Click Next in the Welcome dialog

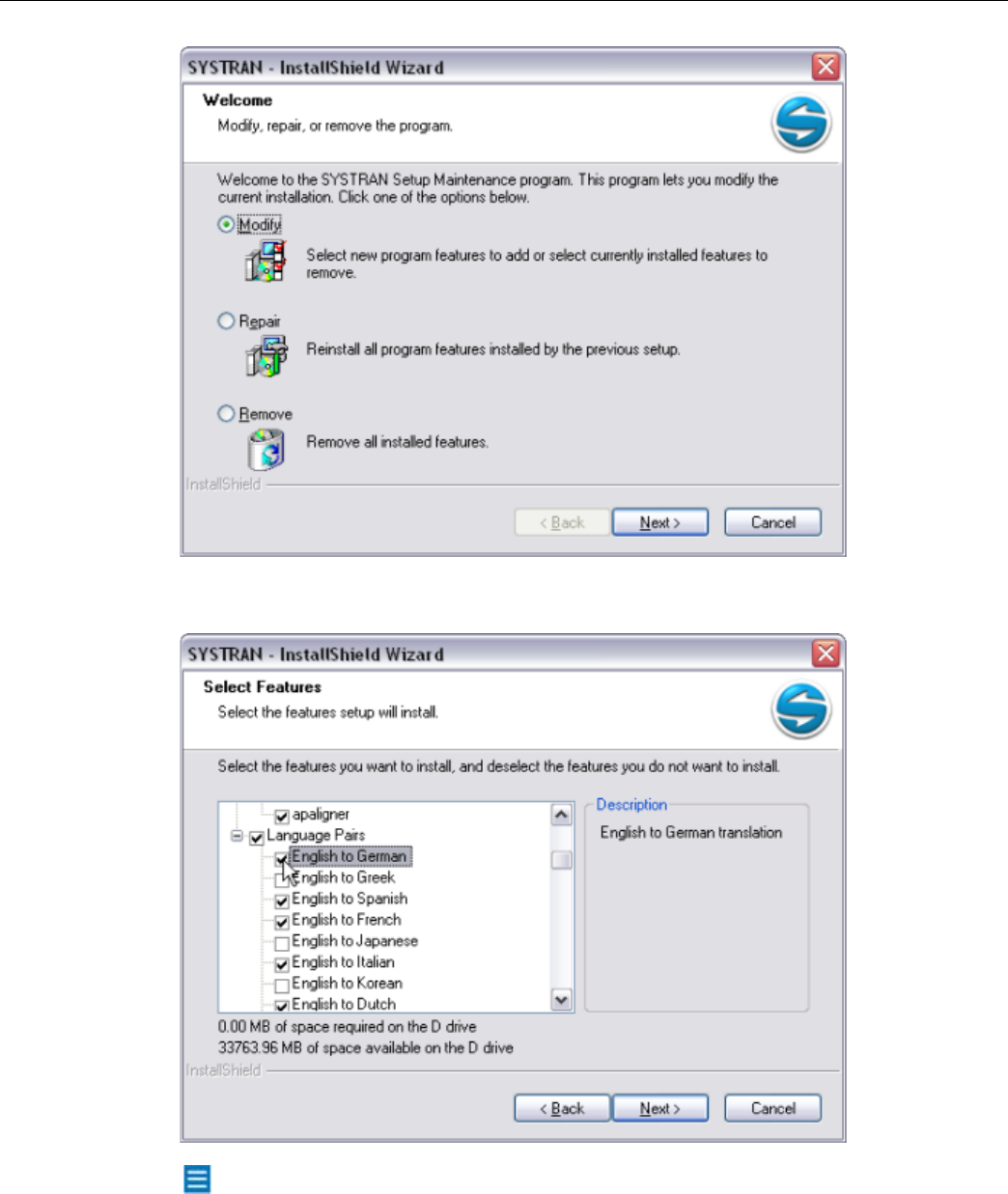660,522
